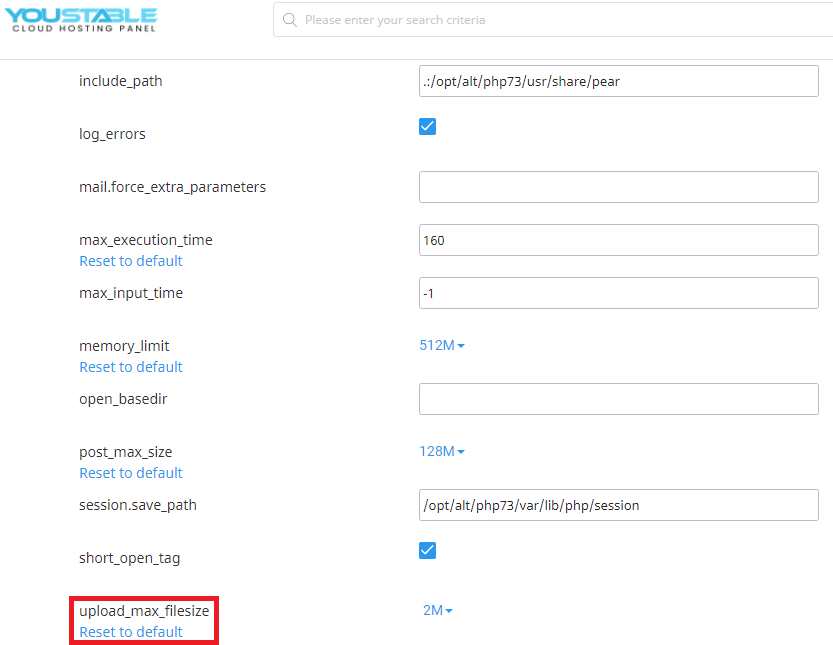Edit the max_execution_time value
This screenshot has height=645, width=833.
(x=618, y=240)
